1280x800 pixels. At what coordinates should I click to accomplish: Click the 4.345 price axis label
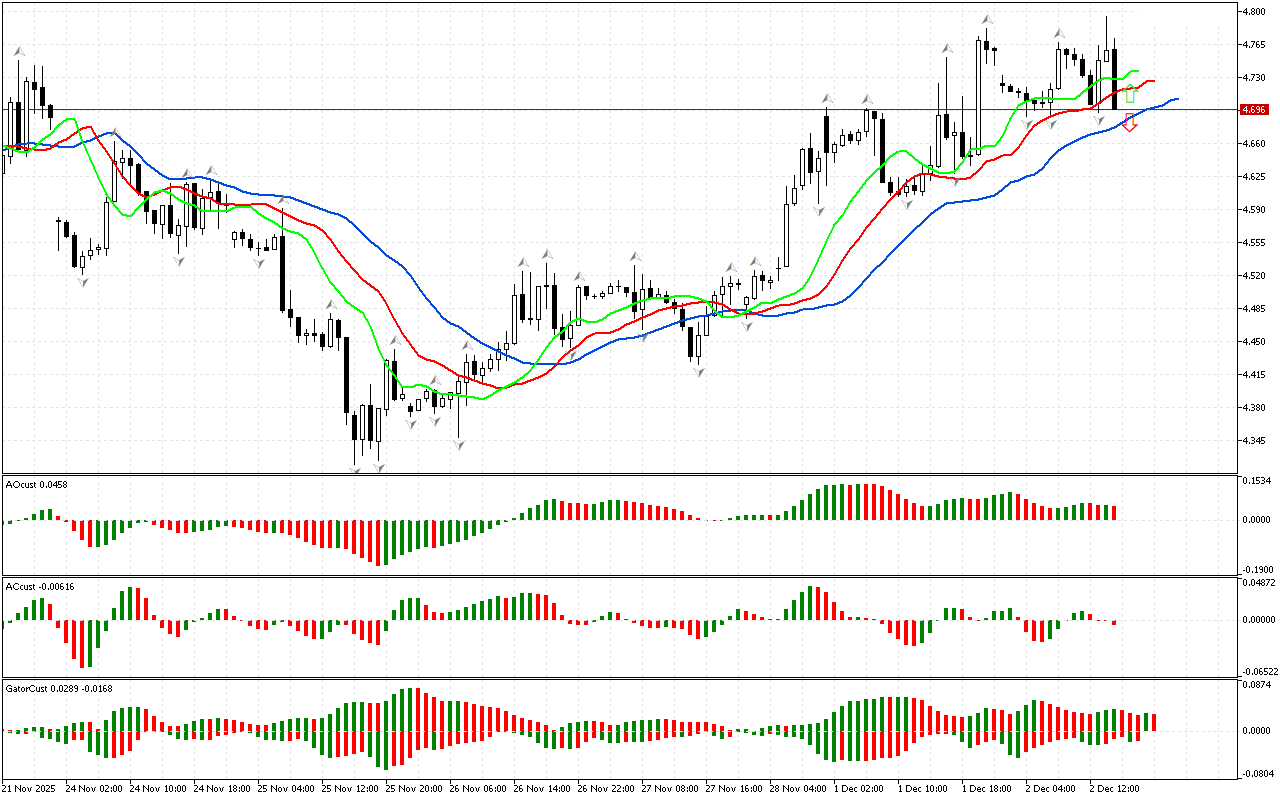[x=1253, y=441]
